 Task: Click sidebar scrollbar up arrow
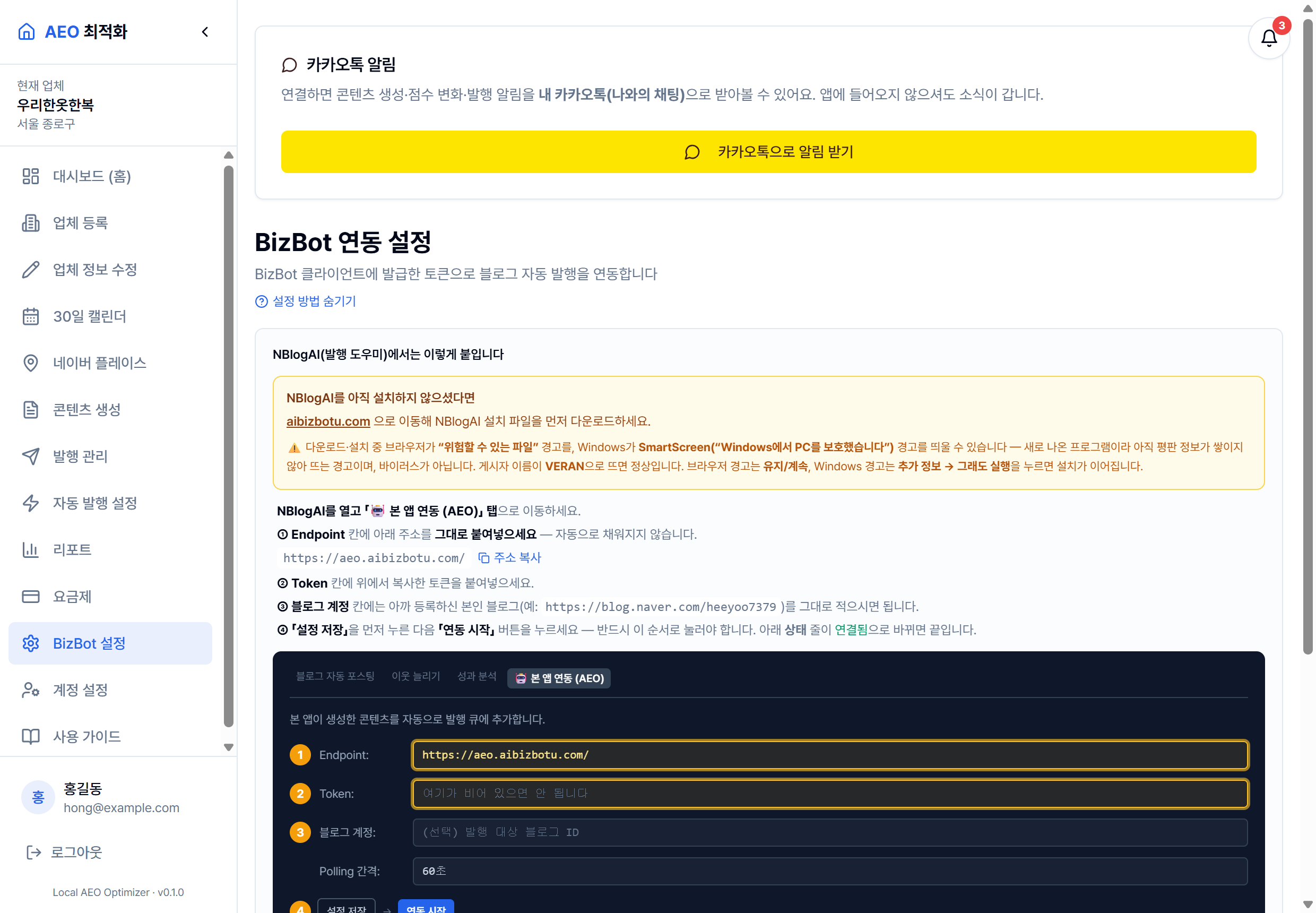[229, 156]
